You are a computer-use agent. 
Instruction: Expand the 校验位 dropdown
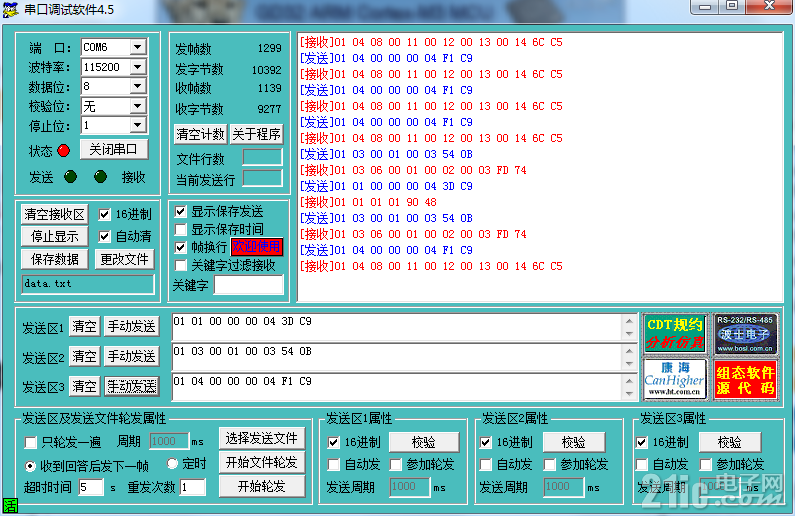point(137,106)
